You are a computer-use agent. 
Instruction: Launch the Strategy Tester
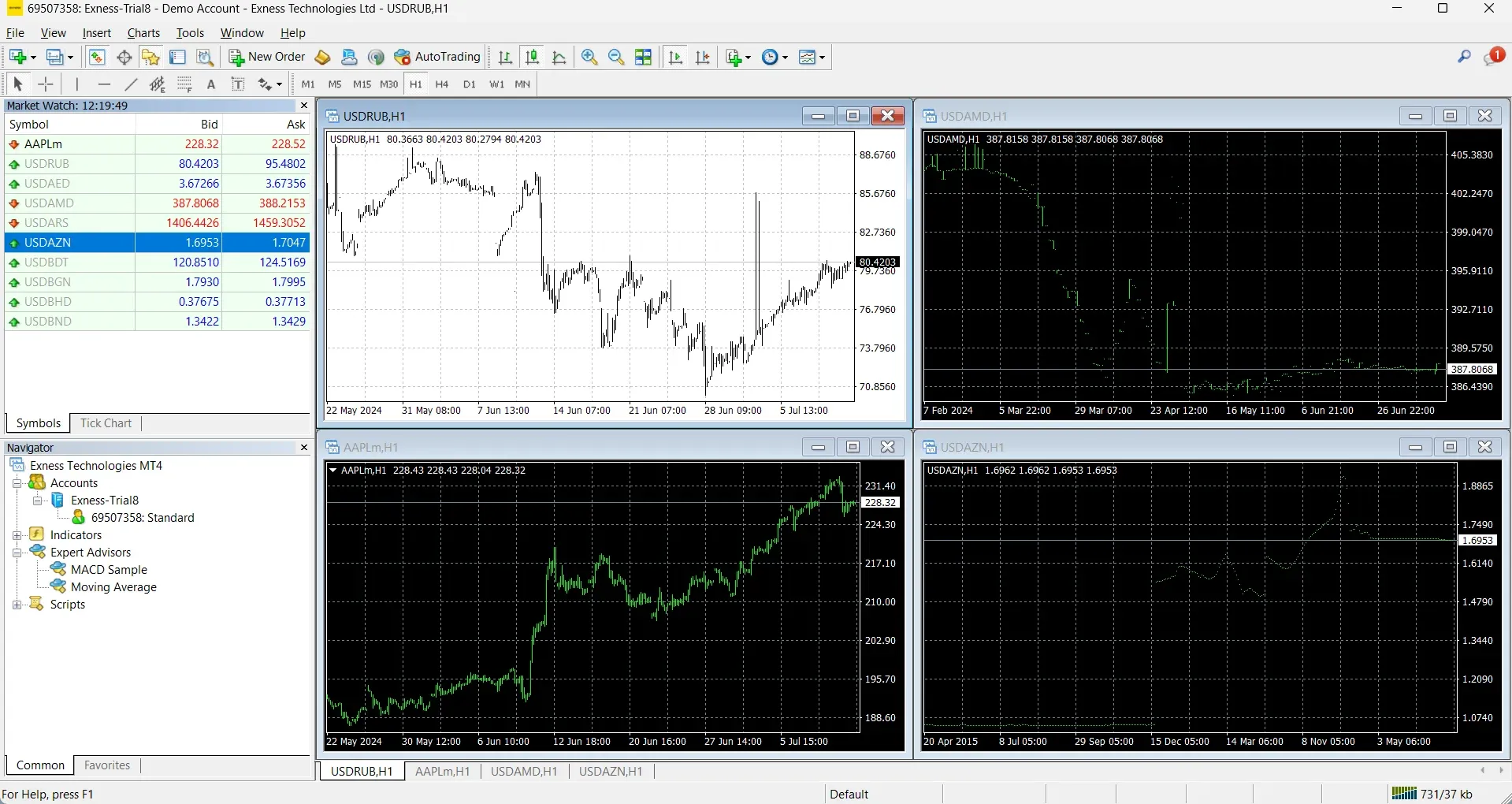click(x=205, y=57)
